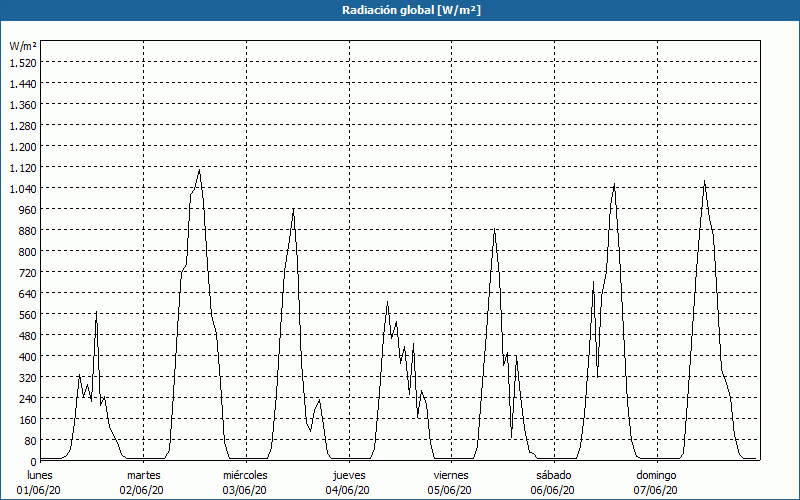Viewport: 800px width, 500px height.
Task: Click the 06/06/20 date label
Action: (553, 491)
